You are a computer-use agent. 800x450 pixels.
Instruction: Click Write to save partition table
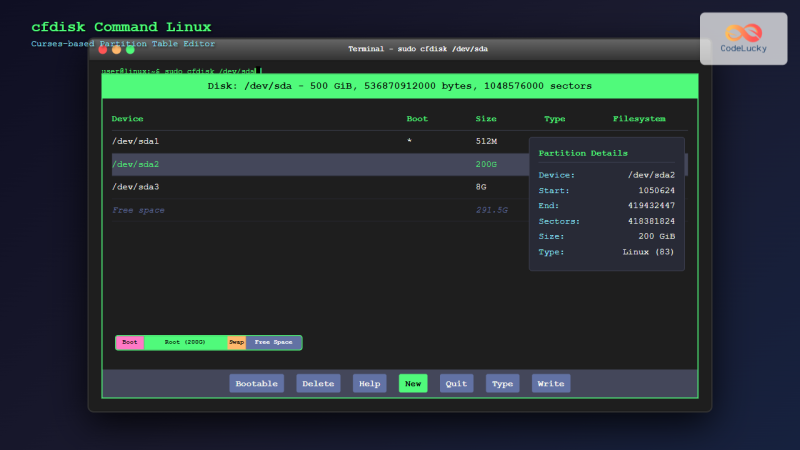click(551, 383)
